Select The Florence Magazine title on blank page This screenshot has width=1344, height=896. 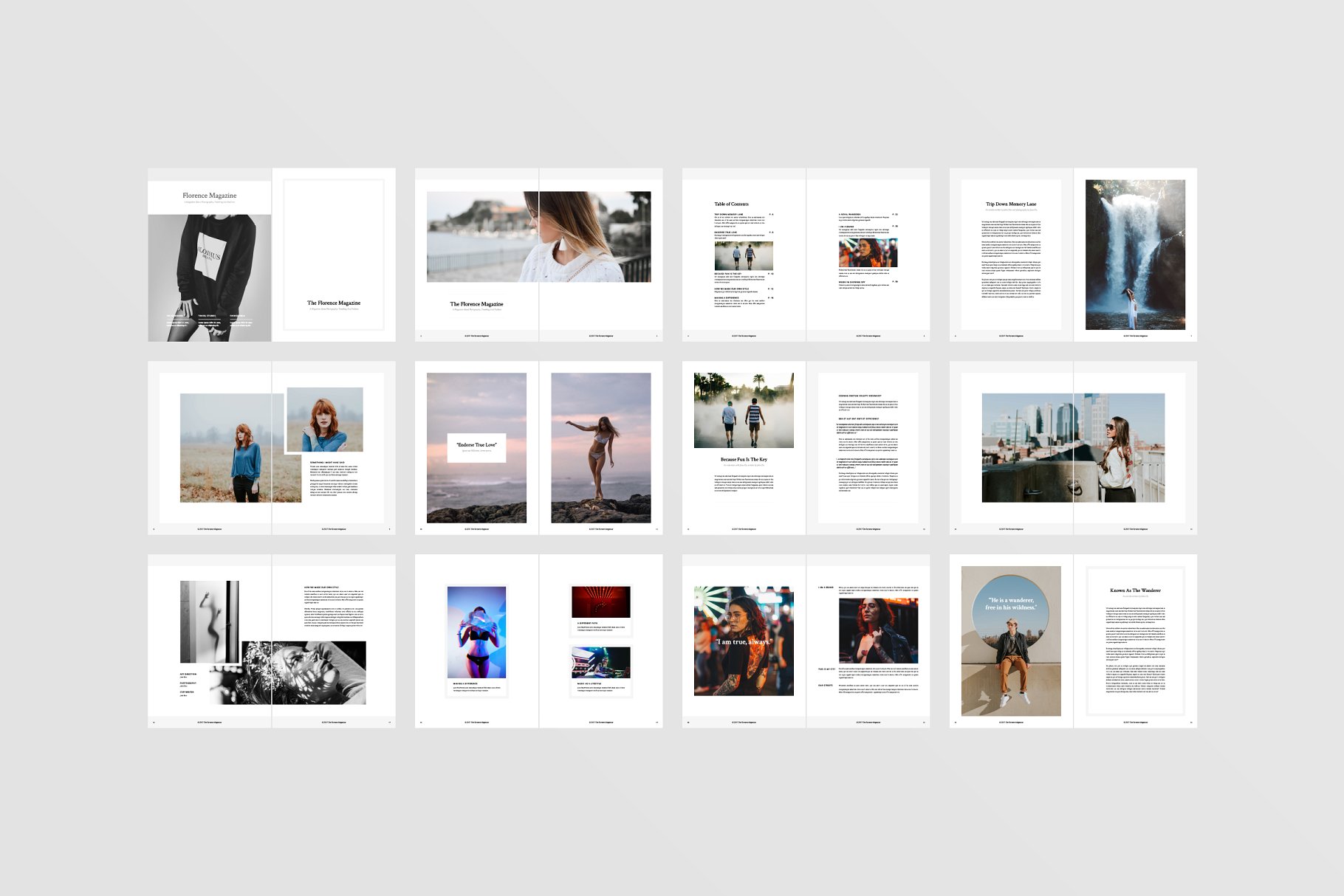click(334, 303)
